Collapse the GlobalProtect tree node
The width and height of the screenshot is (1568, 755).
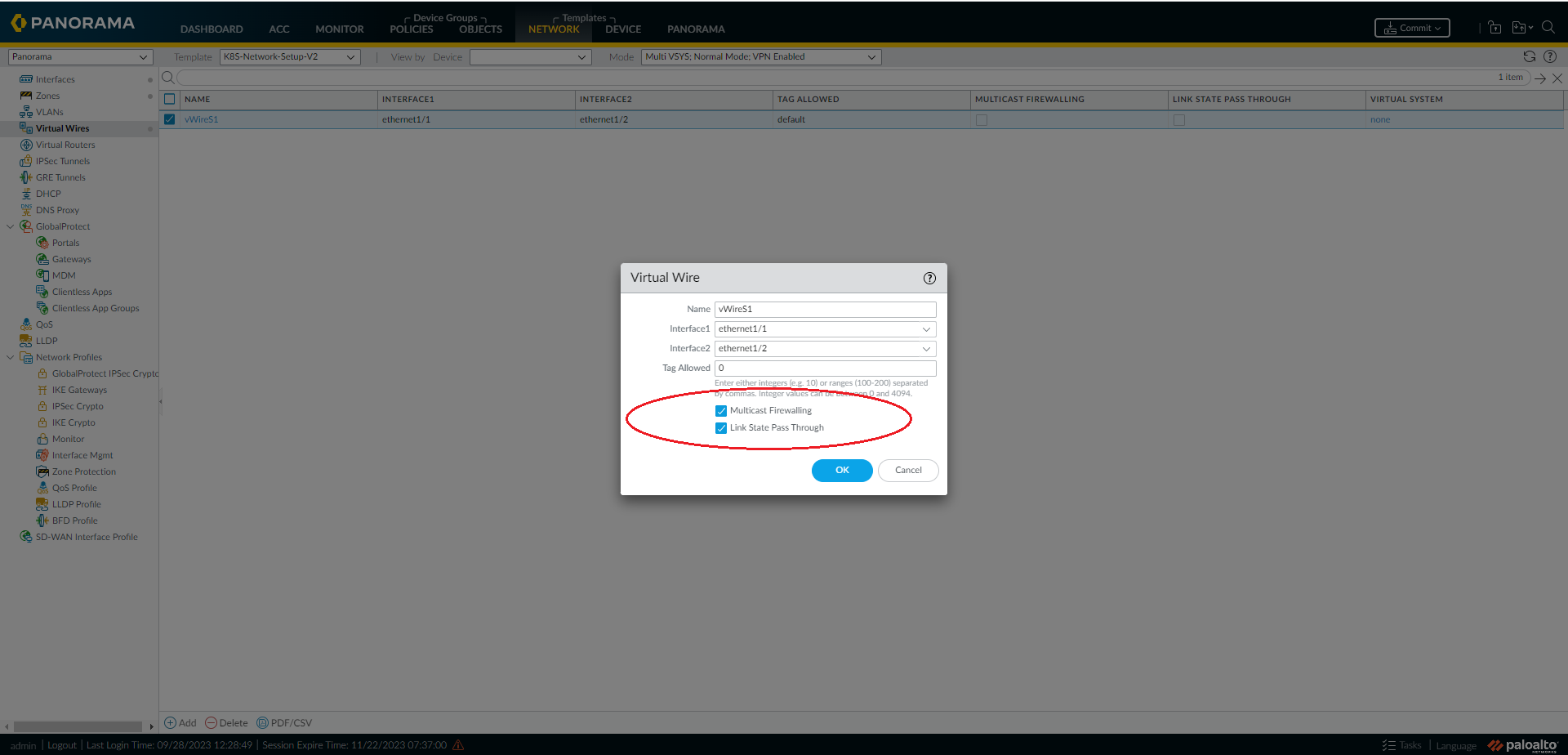(x=10, y=226)
